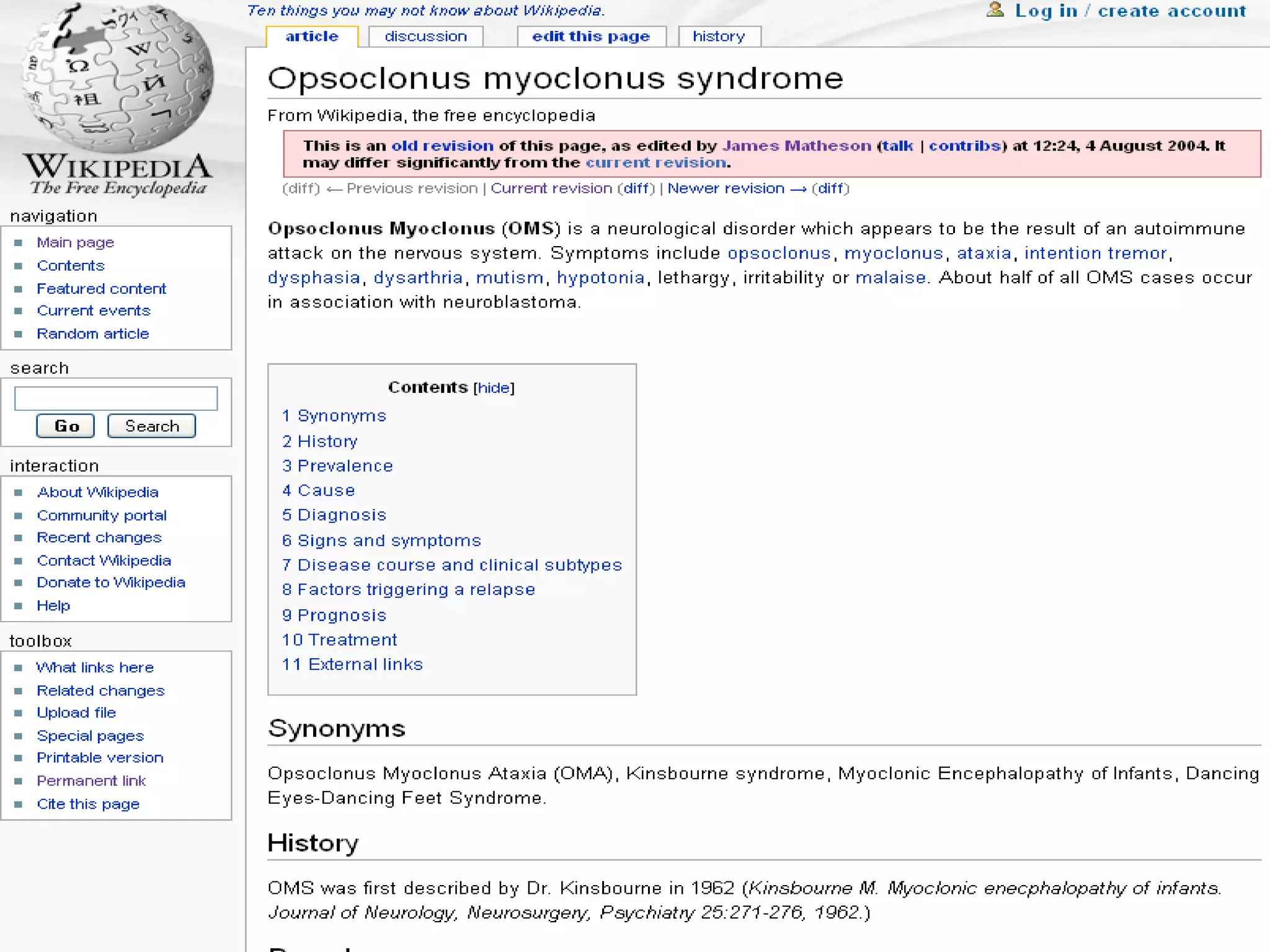1270x952 pixels.
Task: Open the Printable version link
Action: (100, 758)
